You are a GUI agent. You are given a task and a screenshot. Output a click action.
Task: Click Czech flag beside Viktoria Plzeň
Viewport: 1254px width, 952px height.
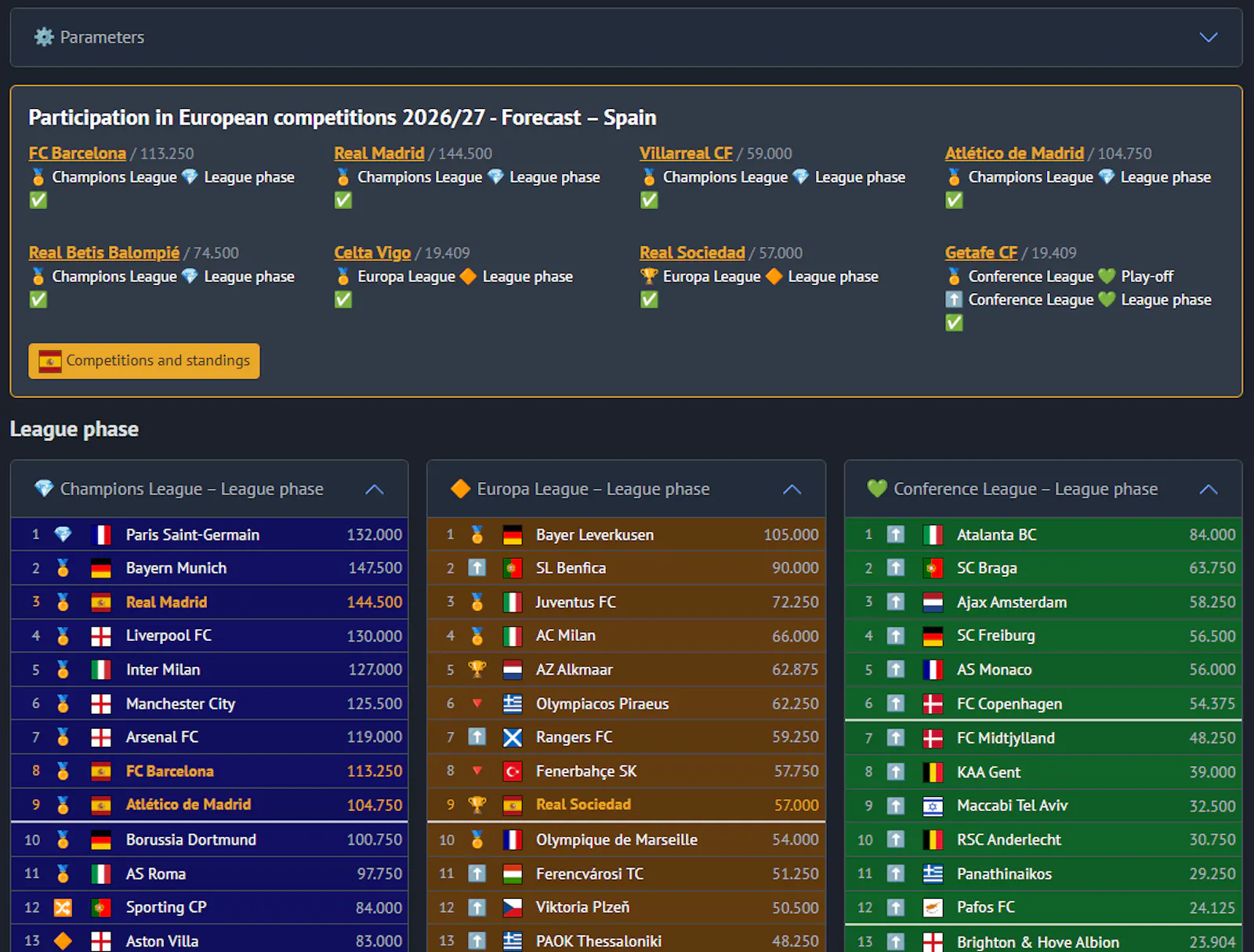pyautogui.click(x=513, y=907)
